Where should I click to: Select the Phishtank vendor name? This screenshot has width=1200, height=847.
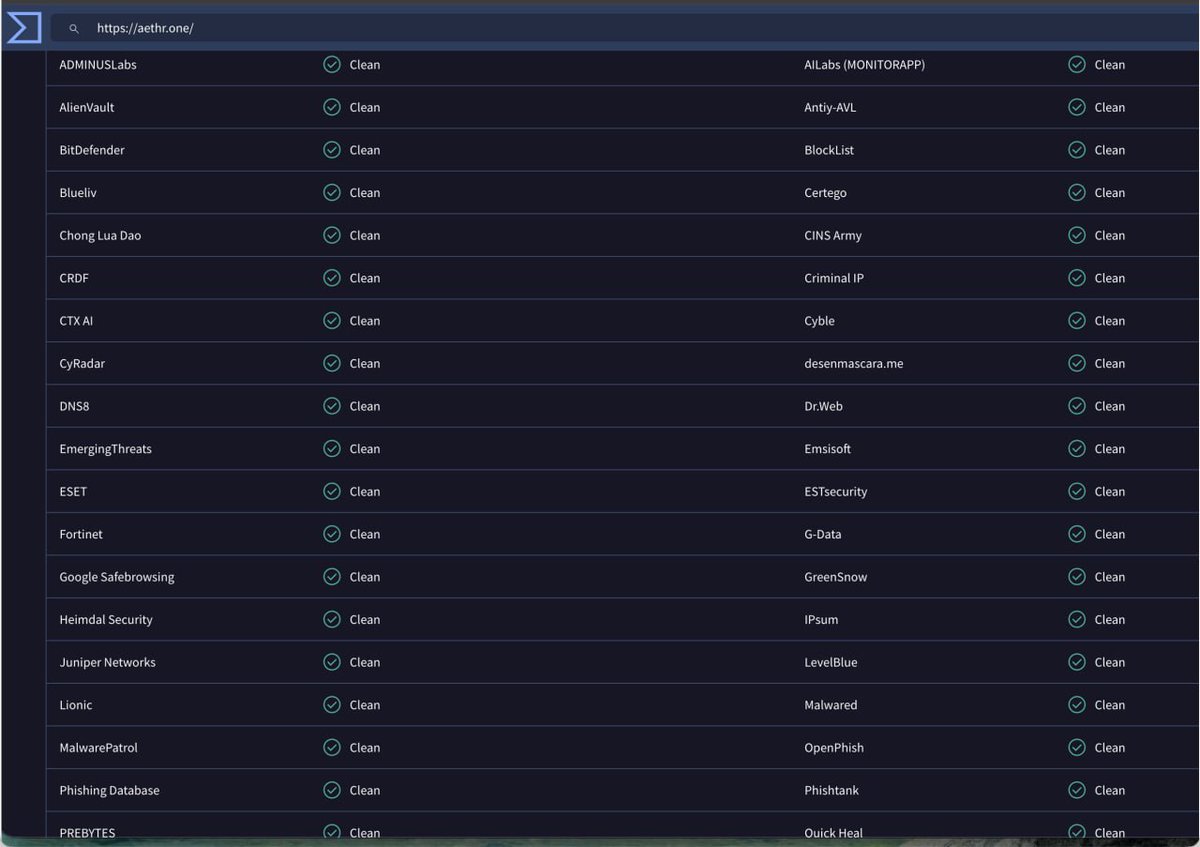832,790
